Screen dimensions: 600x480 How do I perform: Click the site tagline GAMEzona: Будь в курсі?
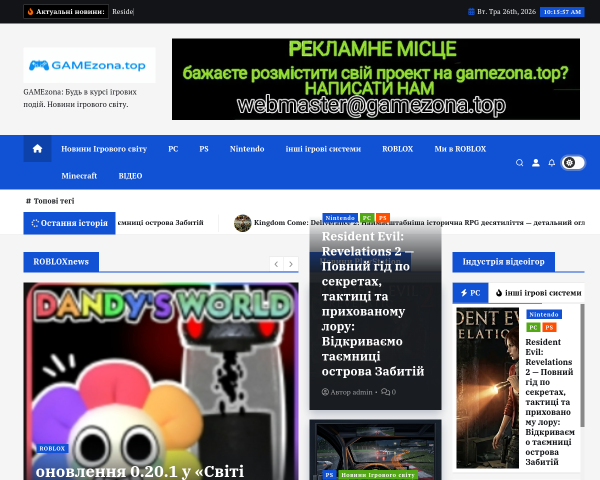click(80, 98)
